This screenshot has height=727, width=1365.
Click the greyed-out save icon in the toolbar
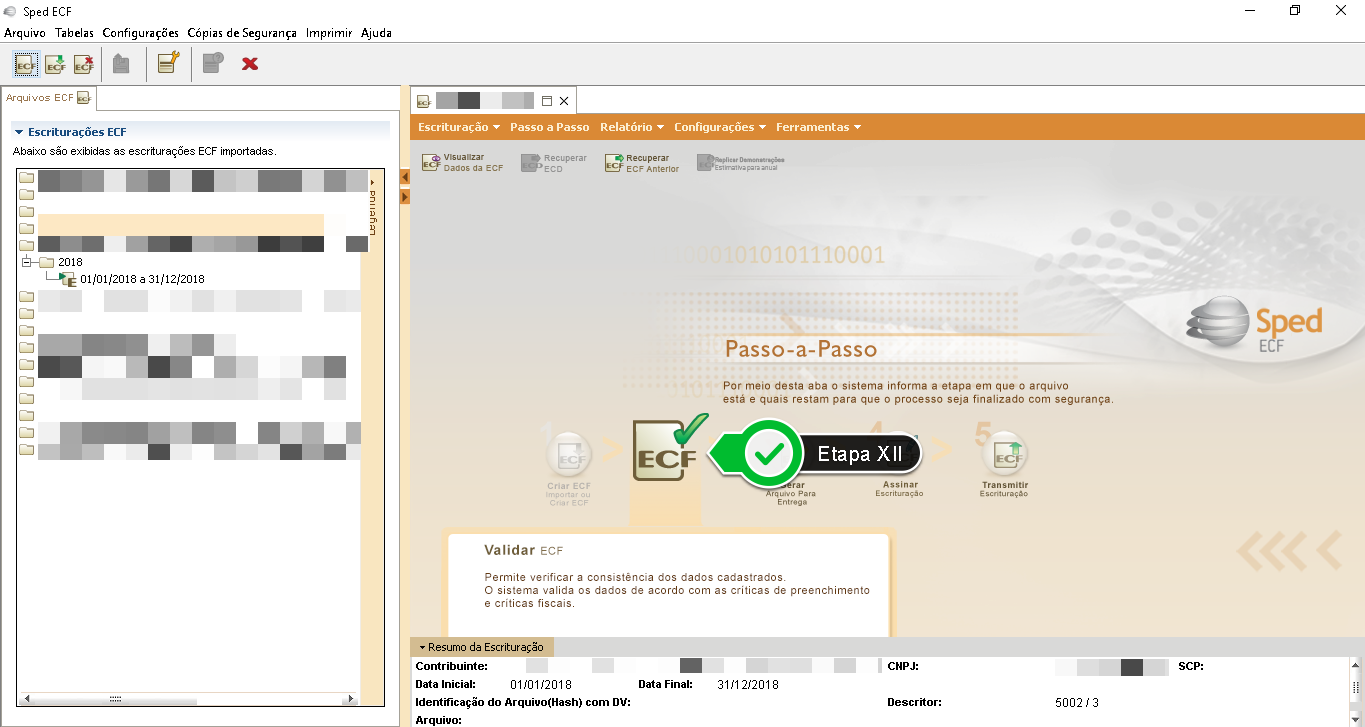121,64
